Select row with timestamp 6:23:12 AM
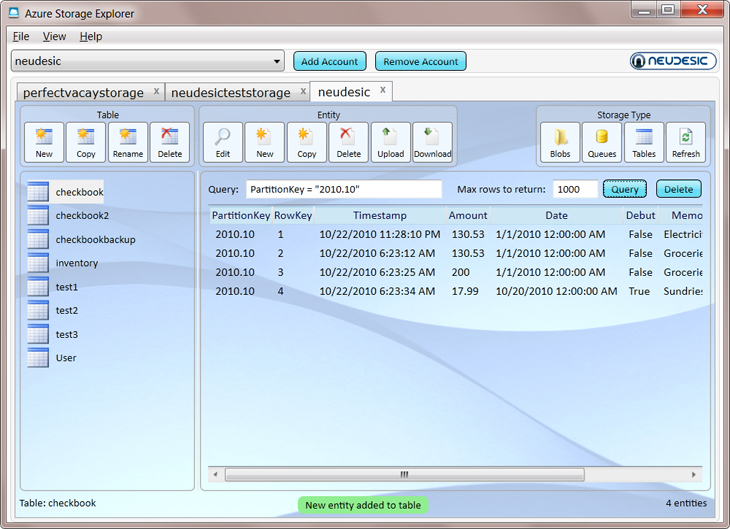 [x=455, y=253]
